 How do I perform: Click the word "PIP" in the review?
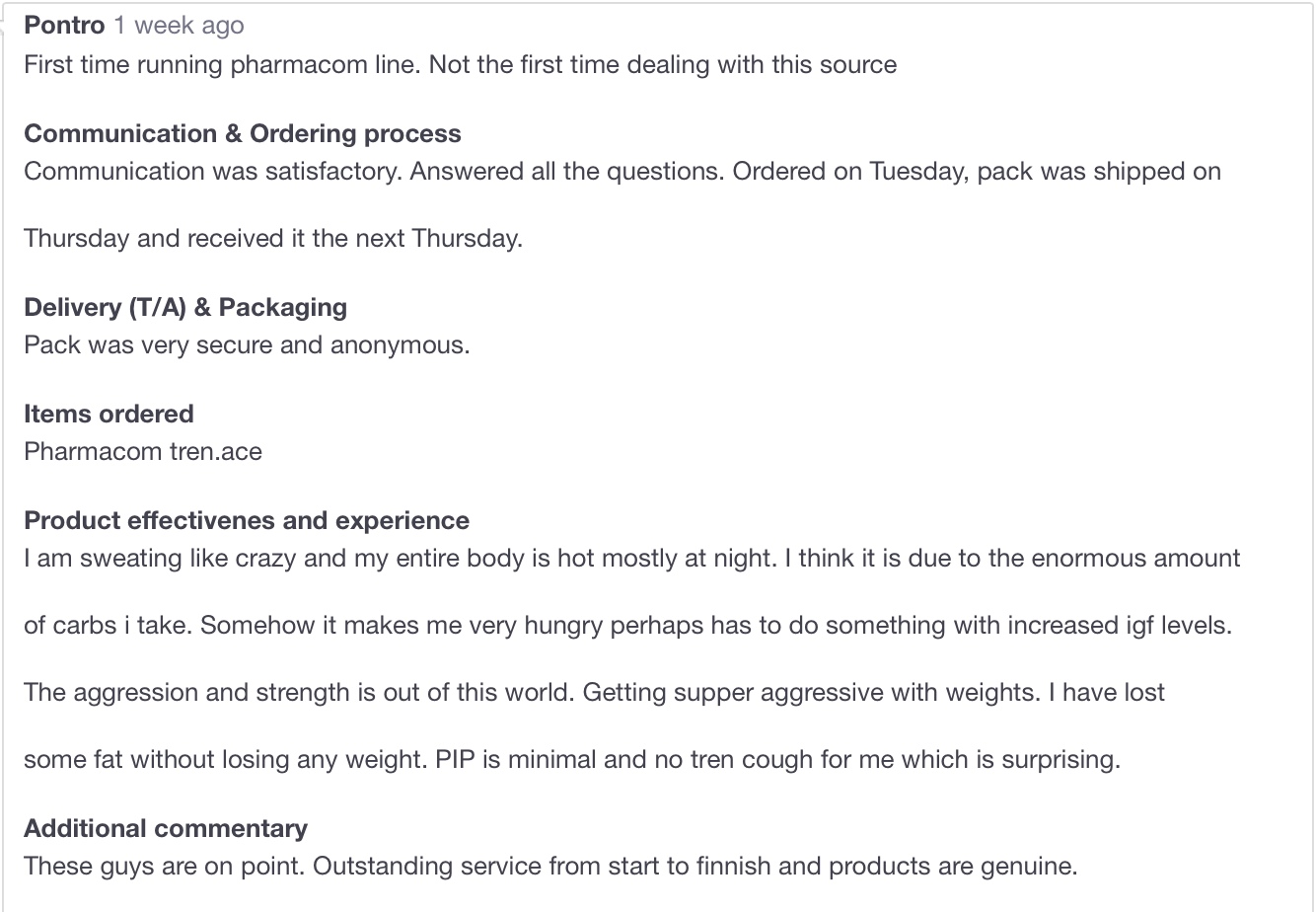tap(456, 760)
